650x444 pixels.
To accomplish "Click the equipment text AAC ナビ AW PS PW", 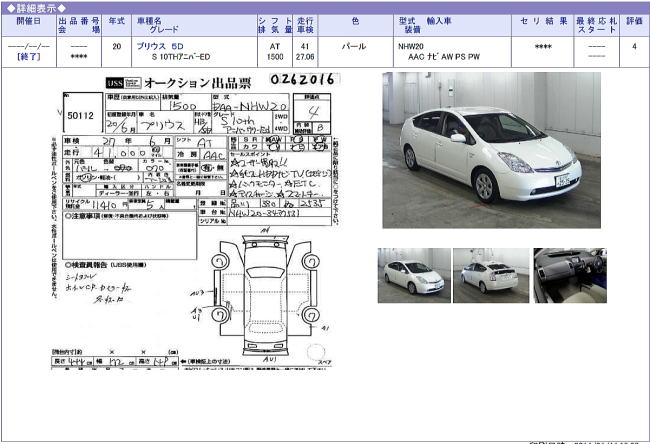I will pyautogui.click(x=444, y=57).
